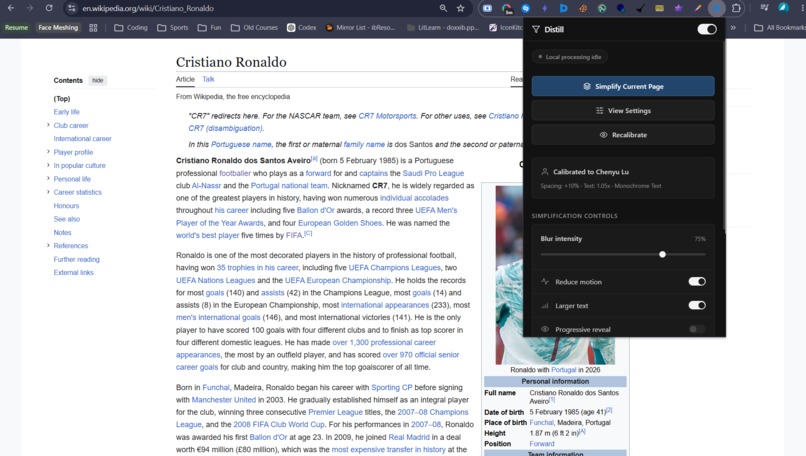Open the apps grid icon in bookmarks bar
The image size is (806, 456).
(93, 28)
